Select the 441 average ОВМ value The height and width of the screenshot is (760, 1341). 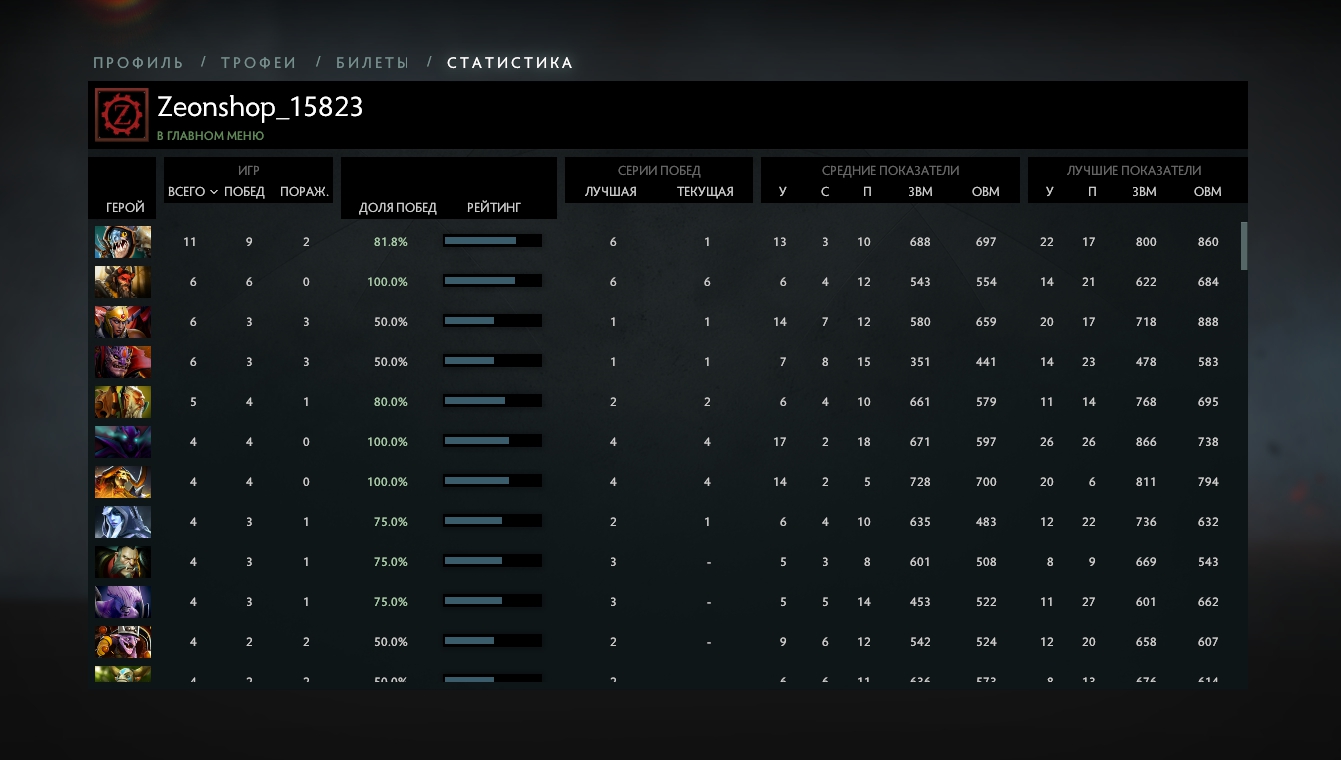986,362
